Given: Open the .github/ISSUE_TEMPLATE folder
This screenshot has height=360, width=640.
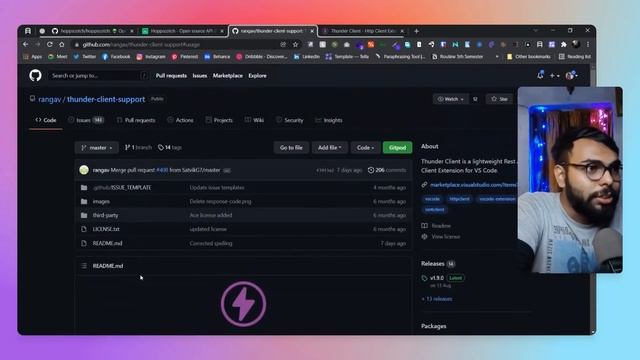Looking at the screenshot, I should click(x=122, y=187).
